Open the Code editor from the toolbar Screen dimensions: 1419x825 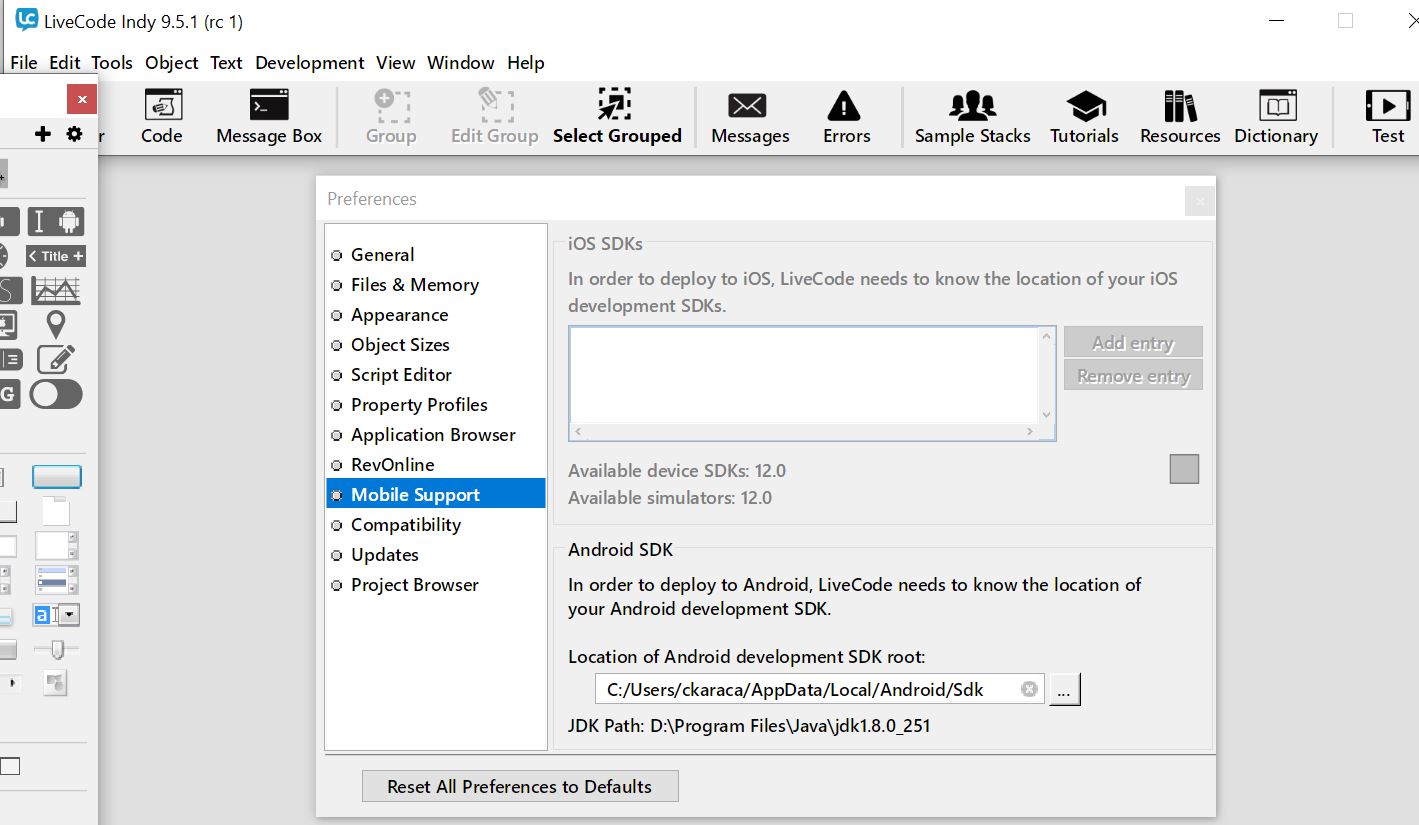[161, 117]
